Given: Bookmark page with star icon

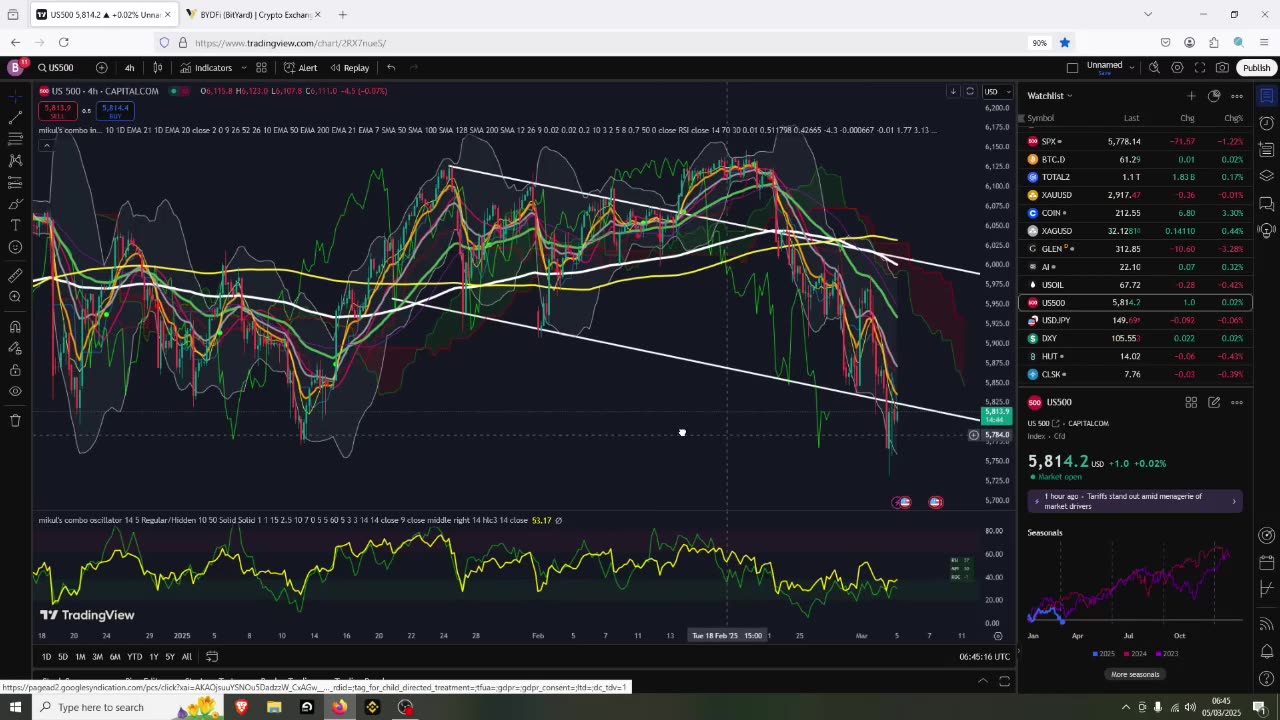Looking at the screenshot, I should [1065, 43].
